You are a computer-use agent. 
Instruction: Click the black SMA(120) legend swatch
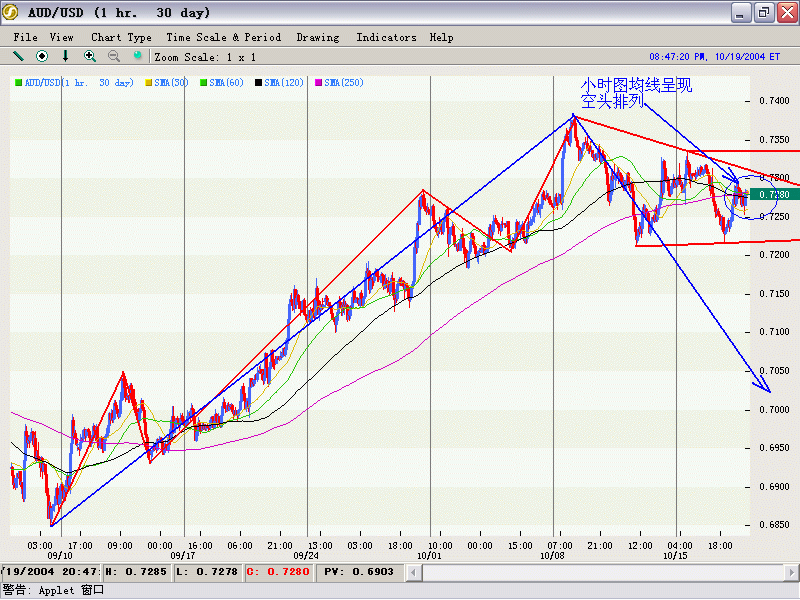(259, 82)
